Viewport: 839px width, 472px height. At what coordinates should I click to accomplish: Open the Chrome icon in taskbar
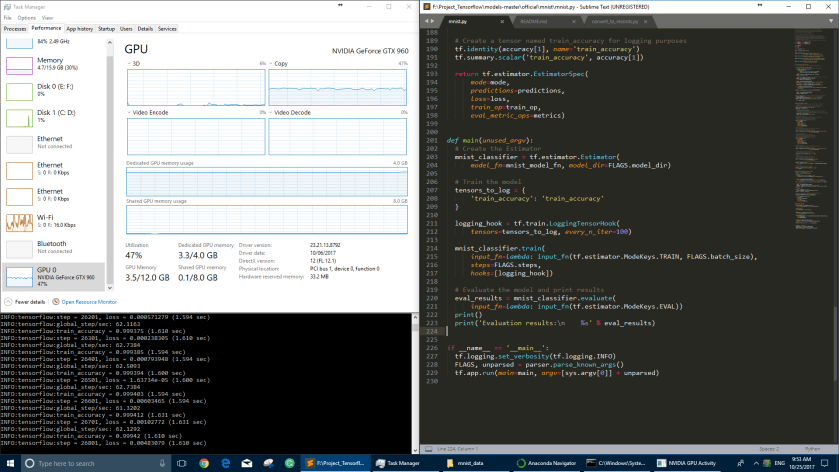point(203,463)
